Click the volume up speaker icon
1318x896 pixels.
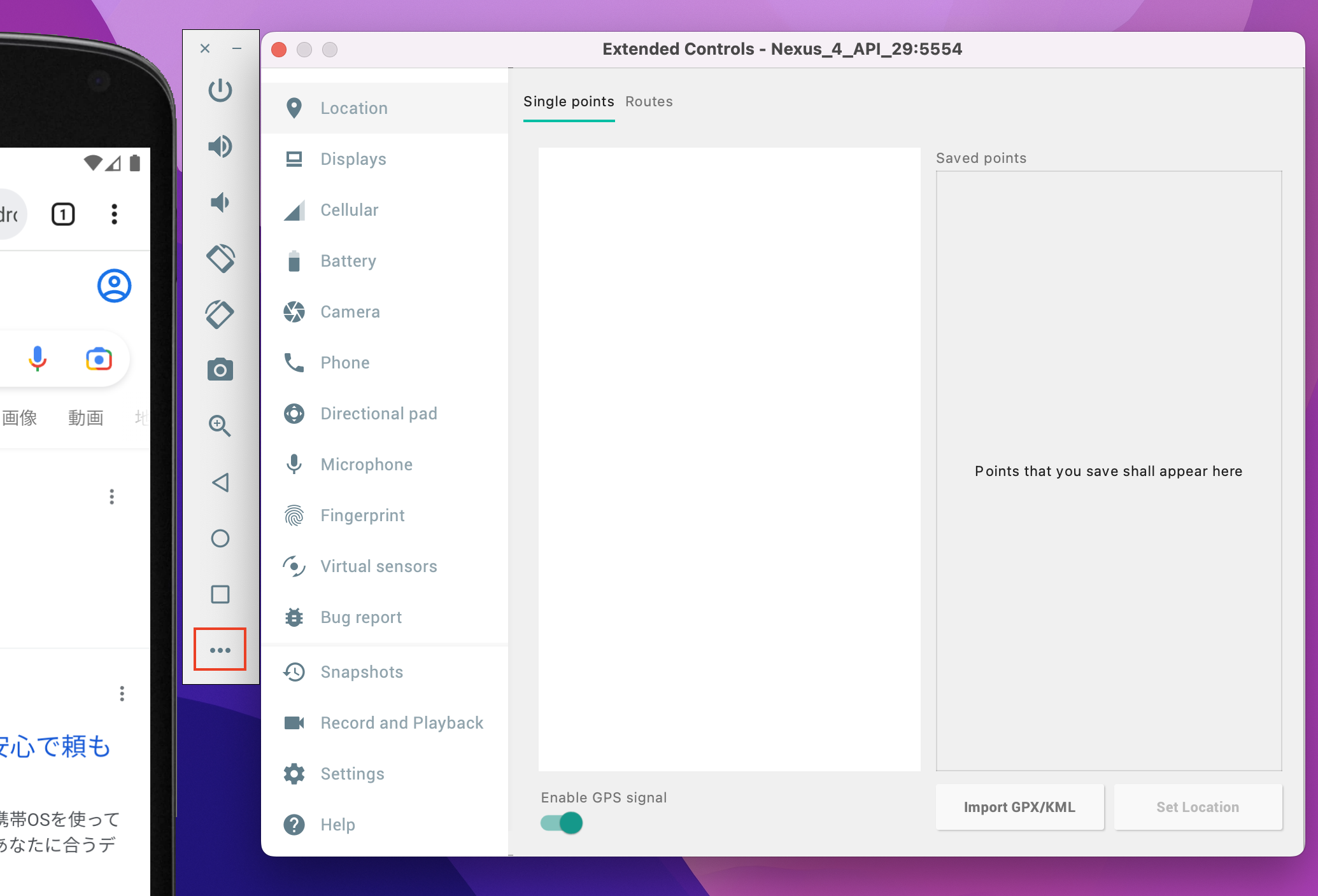pos(220,146)
